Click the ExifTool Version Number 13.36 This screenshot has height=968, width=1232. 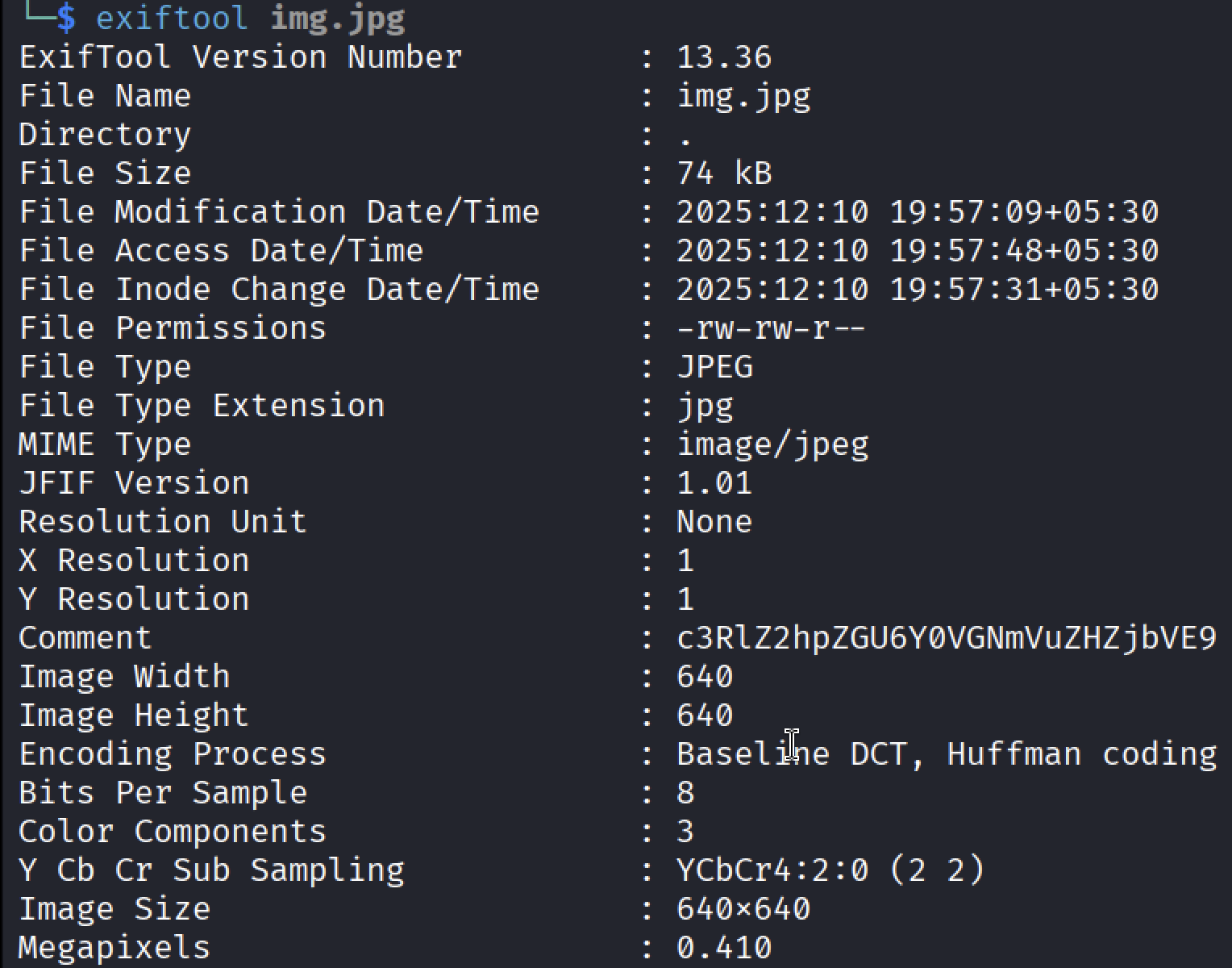724,57
